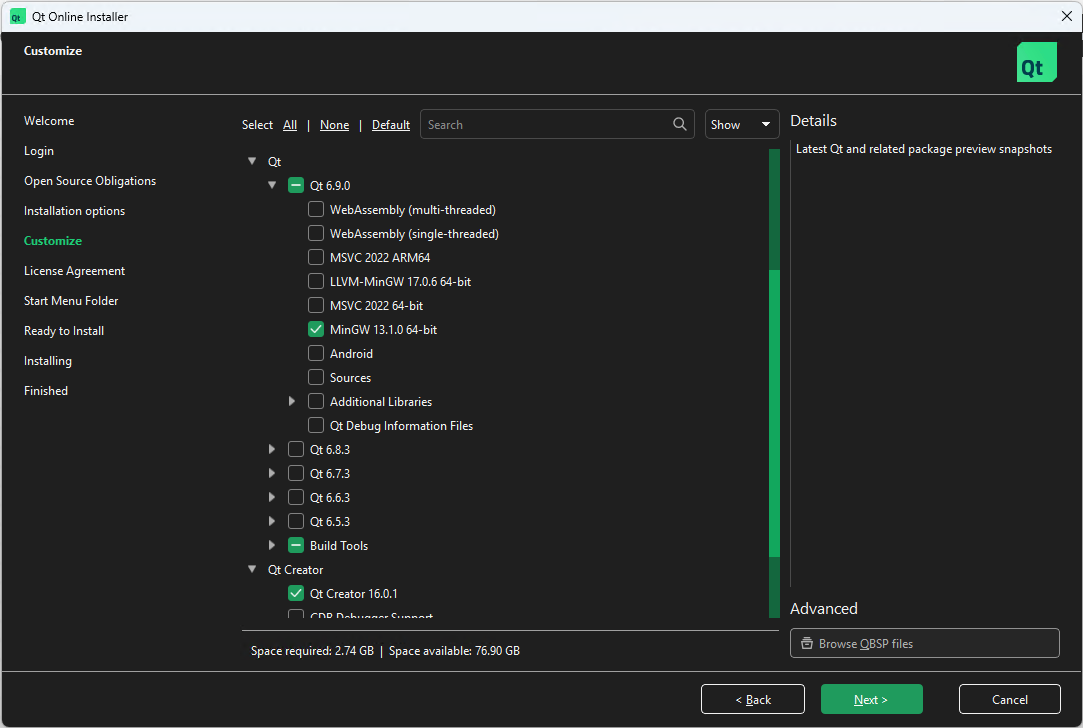This screenshot has width=1083, height=728.
Task: Expand the Qt 6.5.3 node
Action: pyautogui.click(x=271, y=521)
